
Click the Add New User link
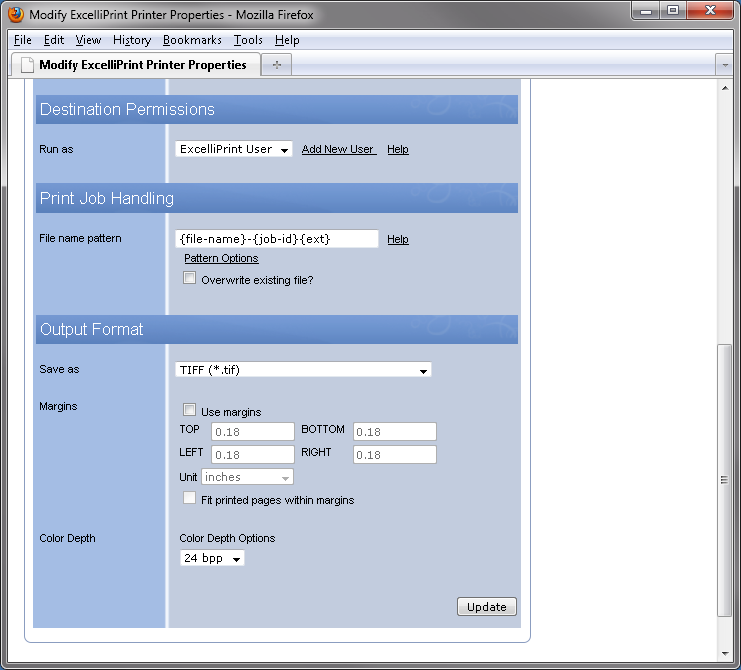click(x=339, y=149)
